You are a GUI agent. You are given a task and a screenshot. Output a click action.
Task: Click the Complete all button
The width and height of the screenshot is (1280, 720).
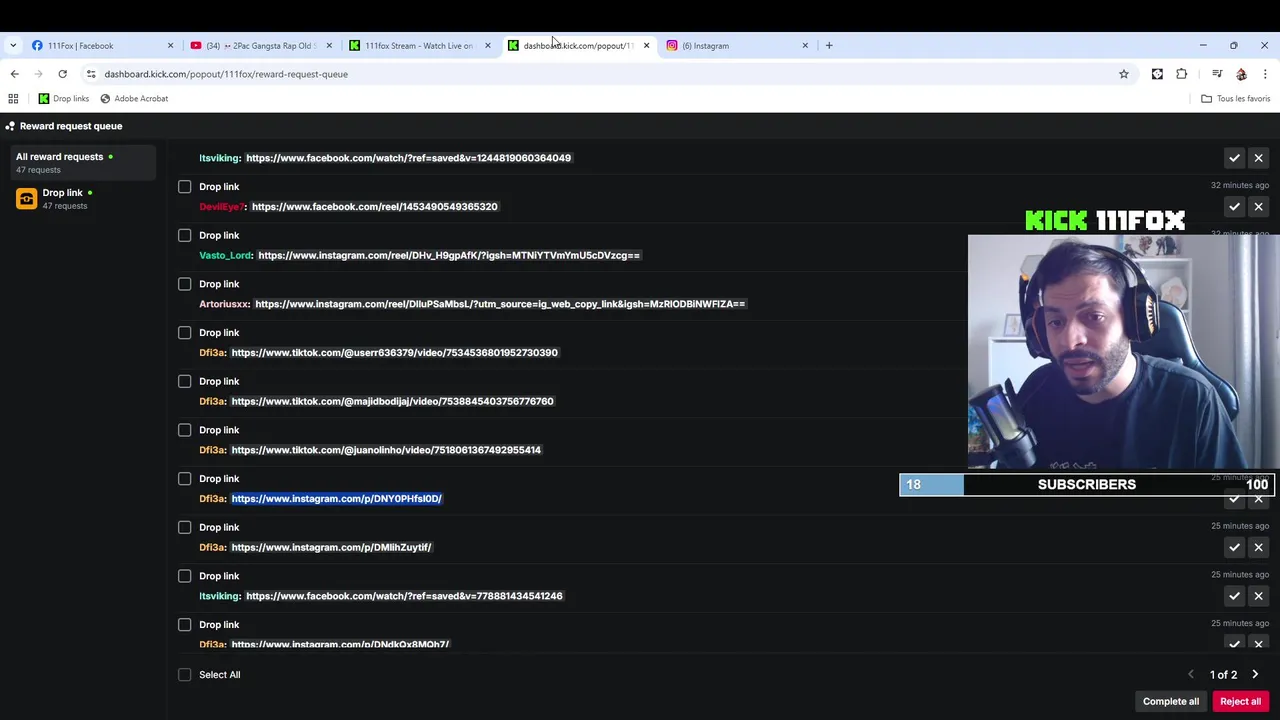pyautogui.click(x=1171, y=701)
